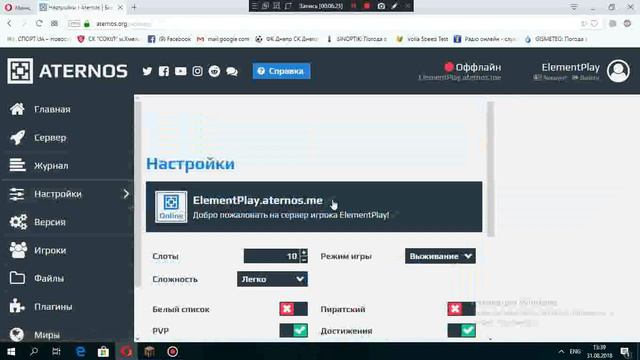The image size is (640, 360).
Task: Increase the Слоты value with up arrow
Action: click(x=304, y=253)
